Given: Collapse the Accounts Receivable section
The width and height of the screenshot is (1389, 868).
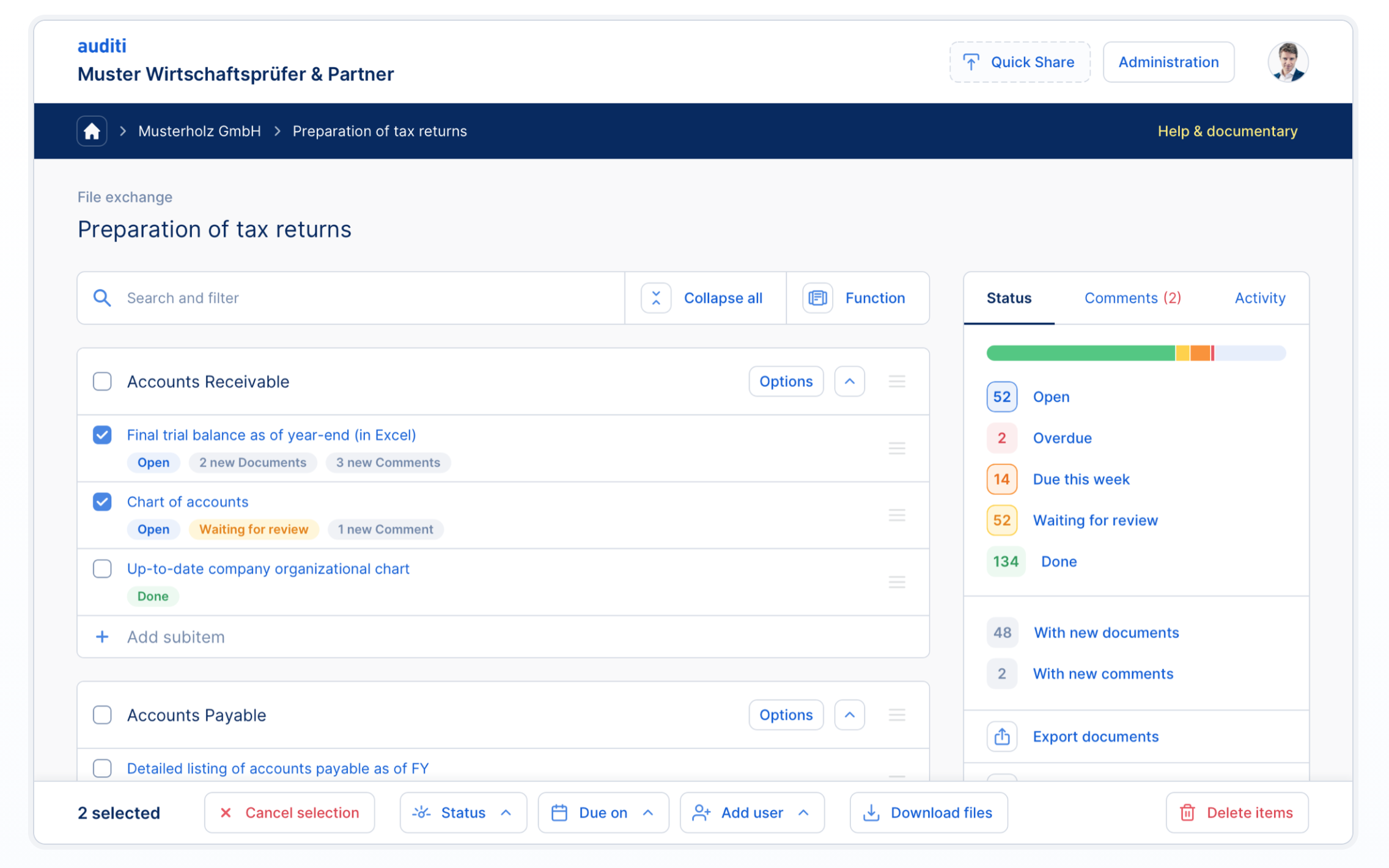Looking at the screenshot, I should pyautogui.click(x=849, y=381).
